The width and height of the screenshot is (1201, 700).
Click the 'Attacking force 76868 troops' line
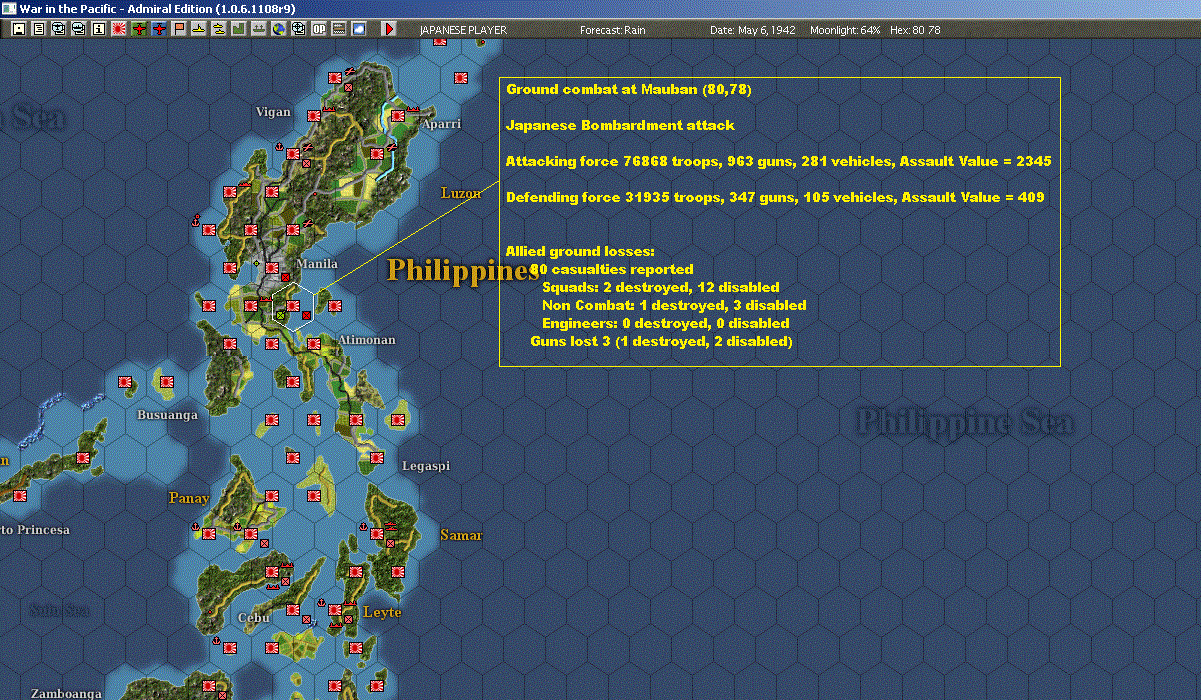[x=778, y=161]
